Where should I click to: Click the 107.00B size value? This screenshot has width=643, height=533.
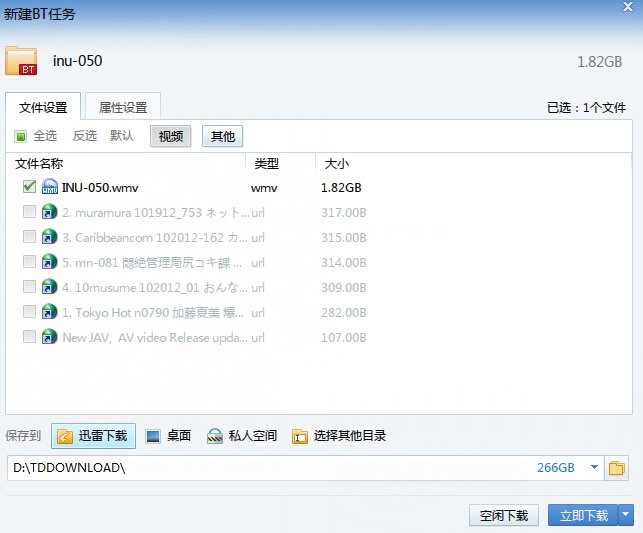coord(344,338)
